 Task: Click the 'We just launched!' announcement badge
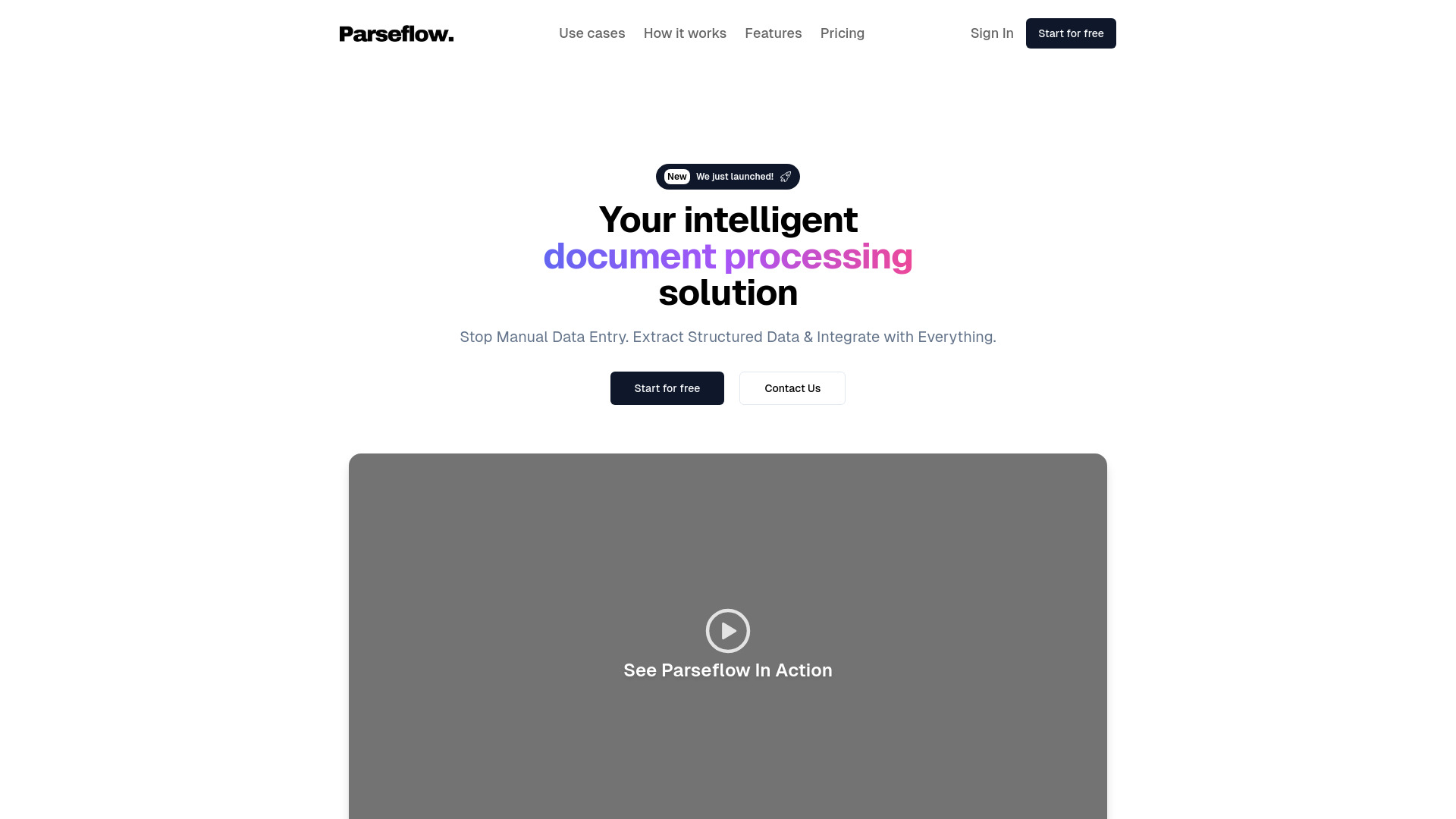click(x=728, y=176)
